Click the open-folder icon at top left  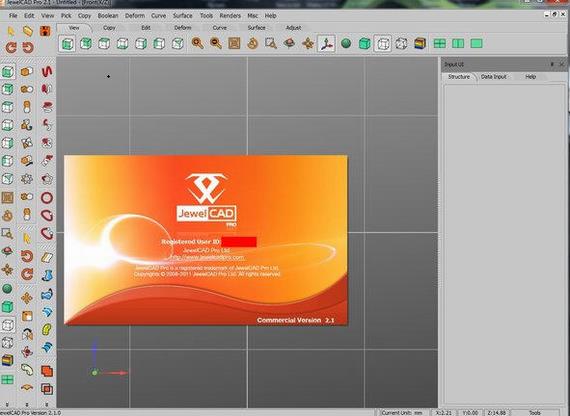point(28,31)
